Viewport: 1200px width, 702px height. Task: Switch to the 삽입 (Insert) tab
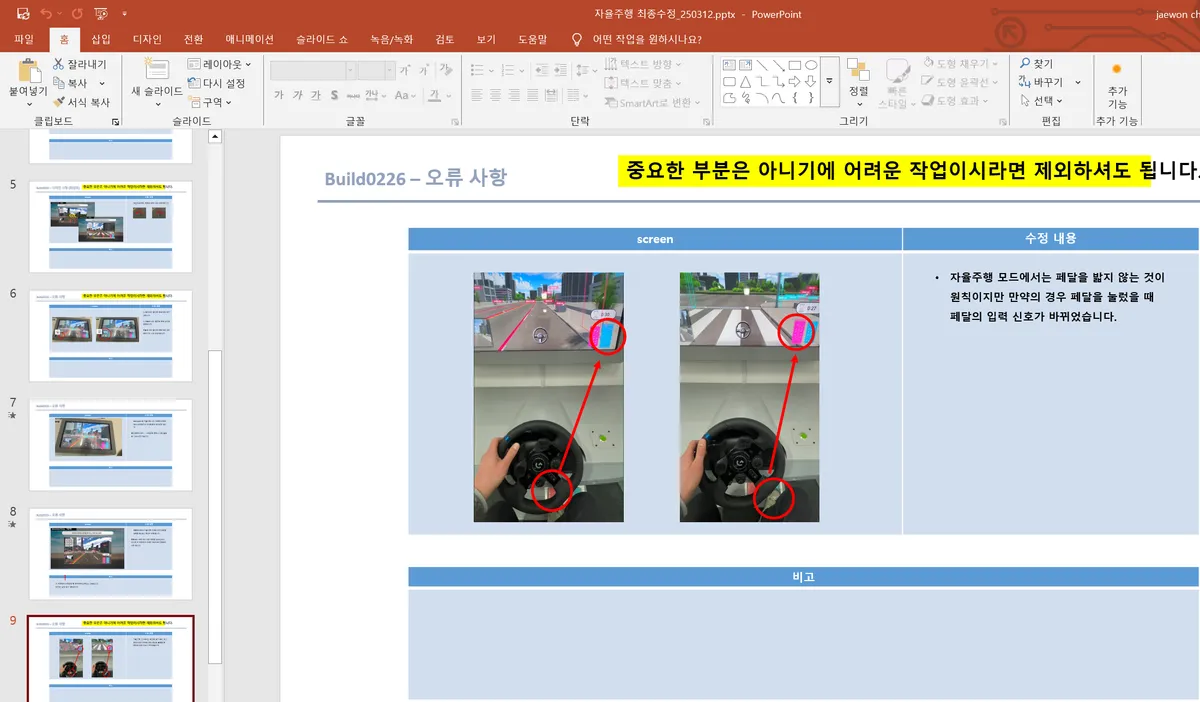click(101, 40)
